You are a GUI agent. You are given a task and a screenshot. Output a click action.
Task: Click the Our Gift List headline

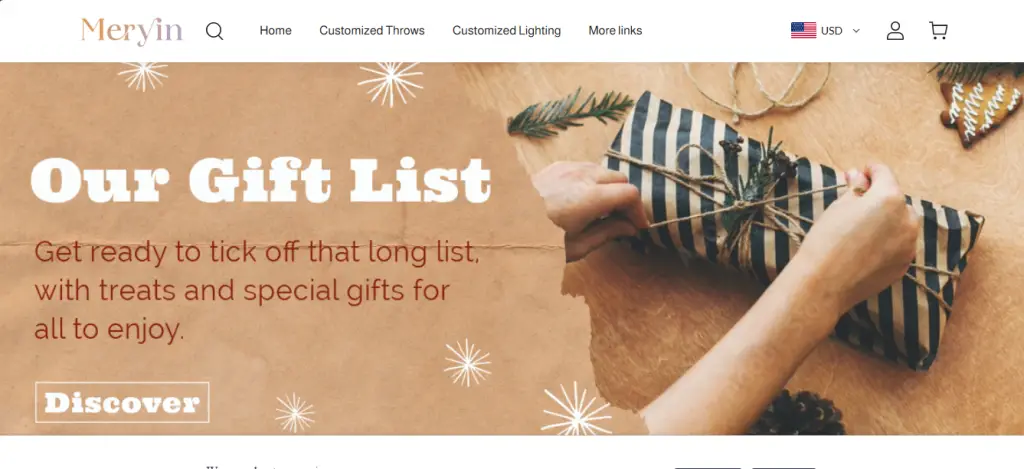click(x=261, y=180)
